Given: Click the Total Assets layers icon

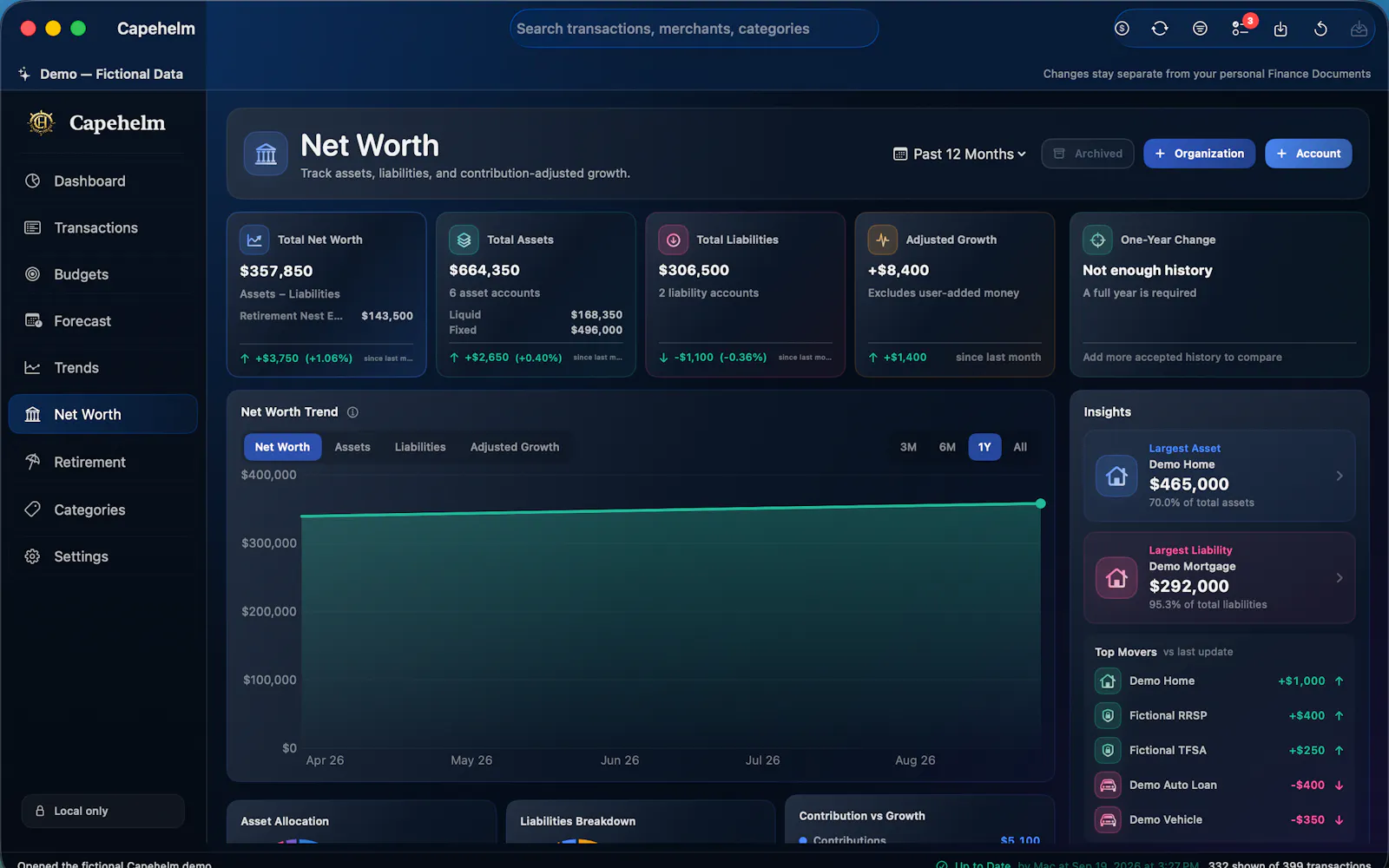Looking at the screenshot, I should [x=464, y=240].
